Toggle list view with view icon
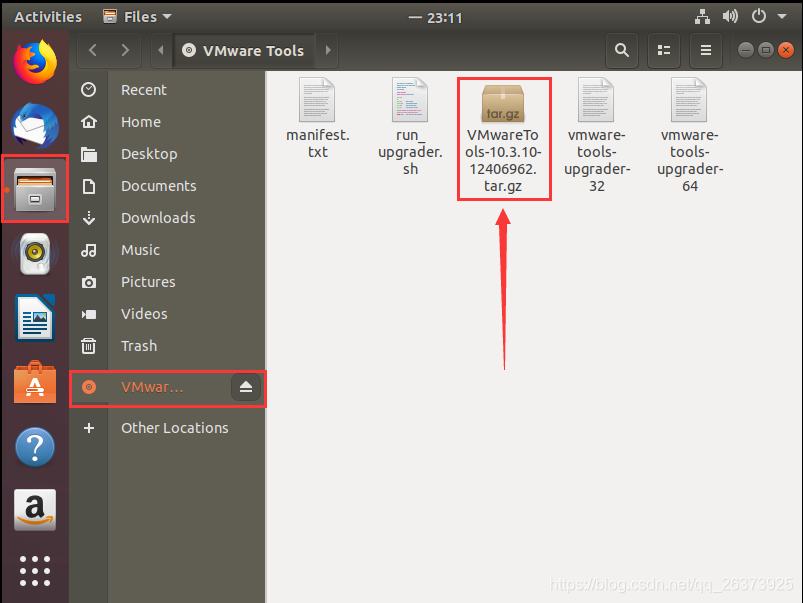 [664, 50]
